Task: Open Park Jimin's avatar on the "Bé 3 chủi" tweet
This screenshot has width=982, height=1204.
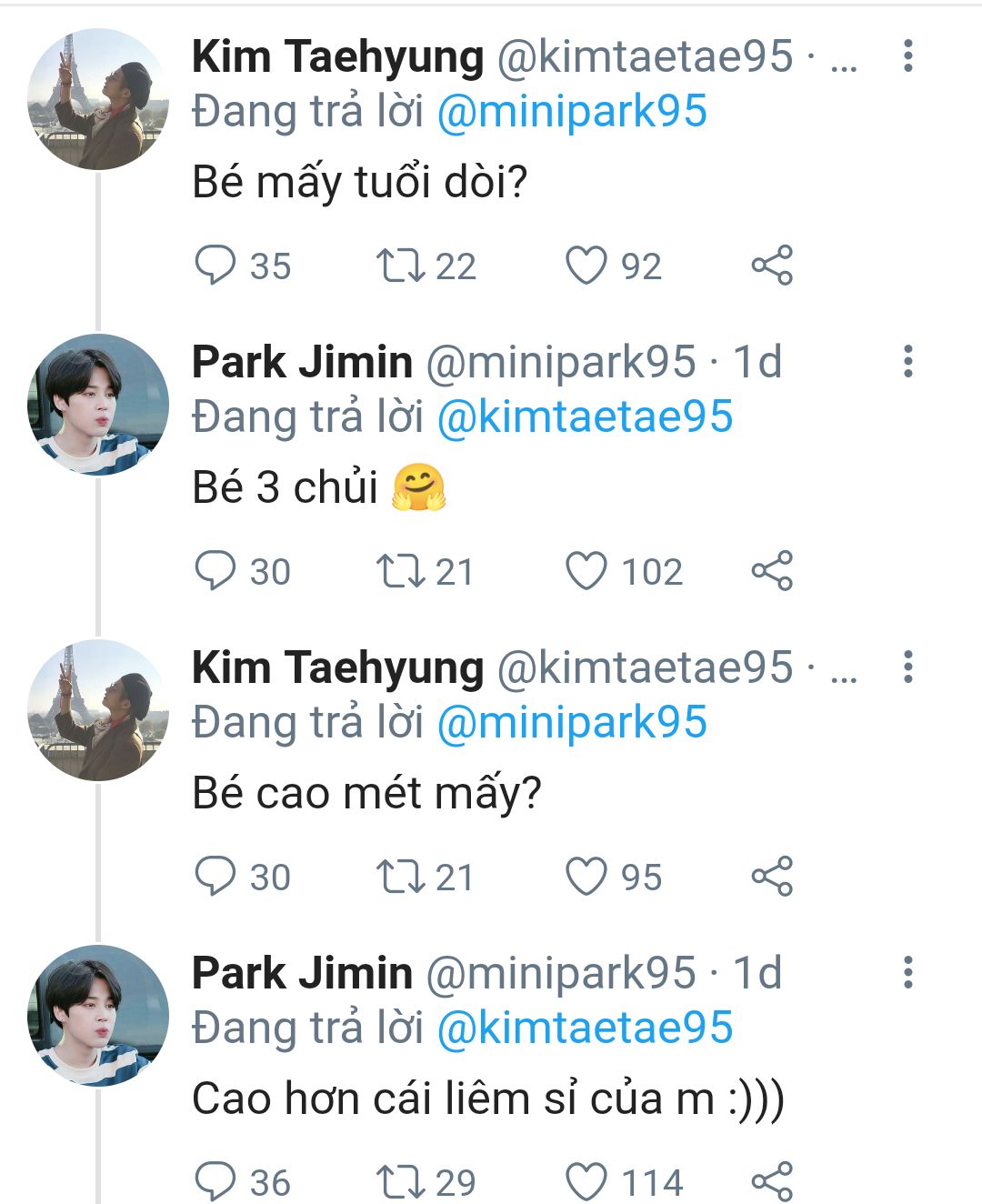Action: [98, 406]
